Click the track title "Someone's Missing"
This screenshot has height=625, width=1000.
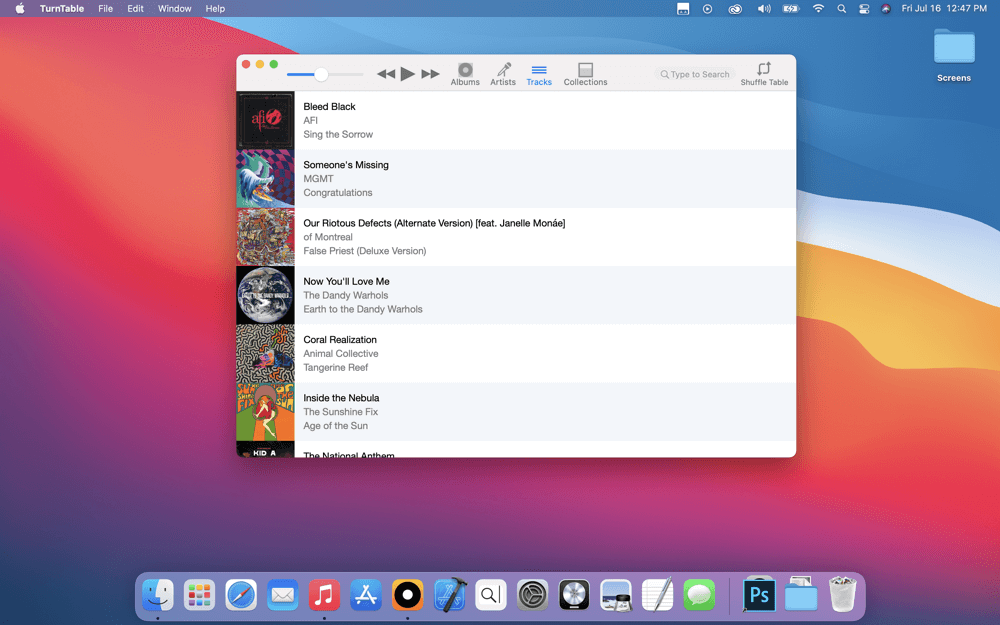click(346, 165)
